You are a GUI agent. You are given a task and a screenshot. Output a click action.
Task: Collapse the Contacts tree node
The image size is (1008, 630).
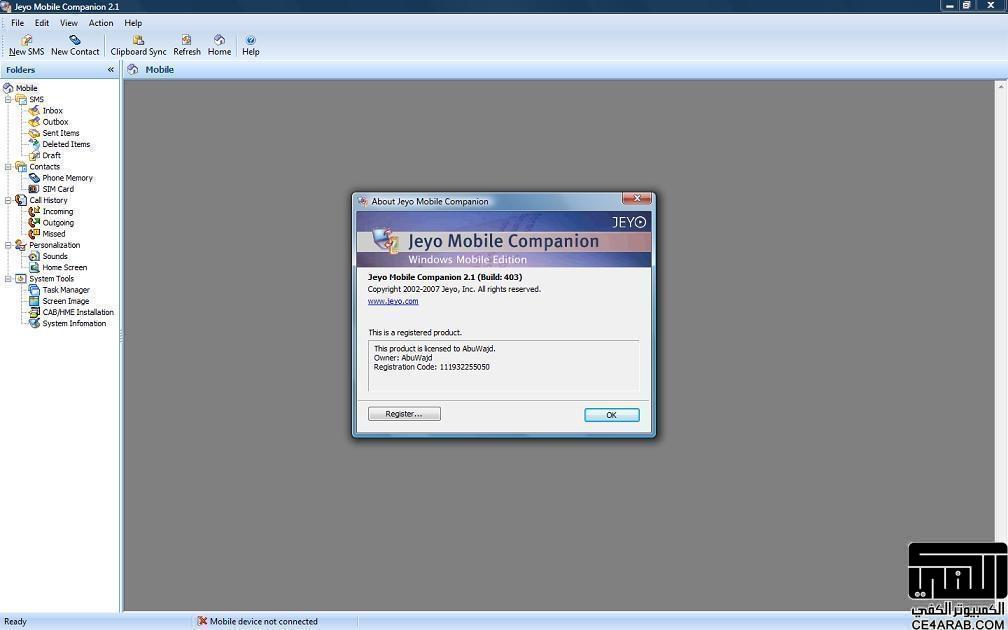[8, 167]
